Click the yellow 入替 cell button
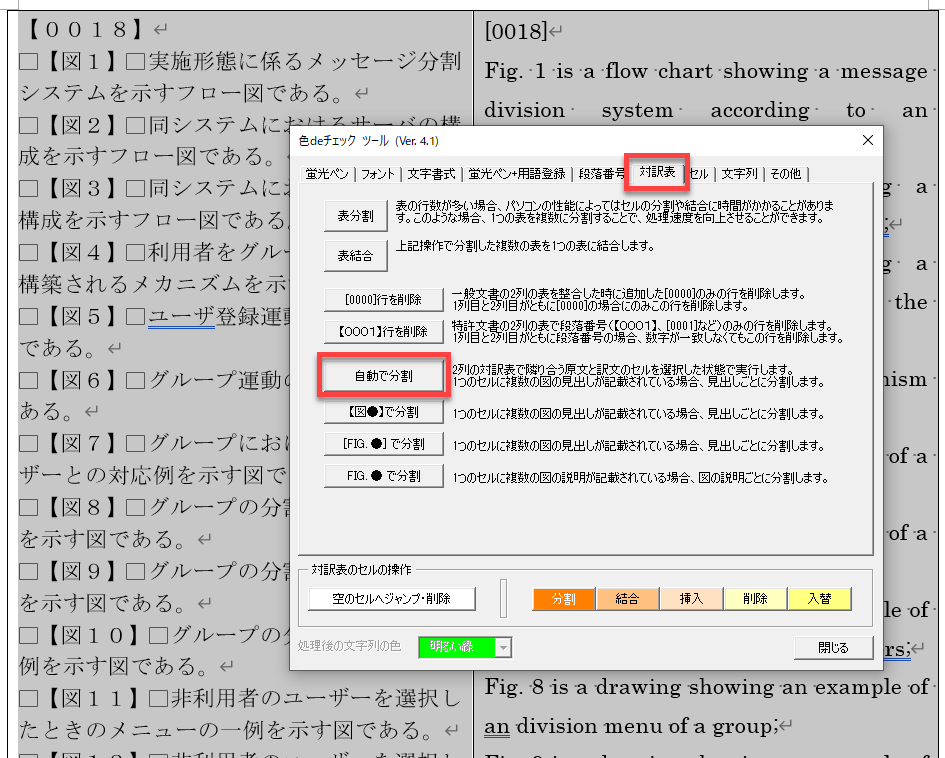The image size is (945, 758). tap(818, 599)
